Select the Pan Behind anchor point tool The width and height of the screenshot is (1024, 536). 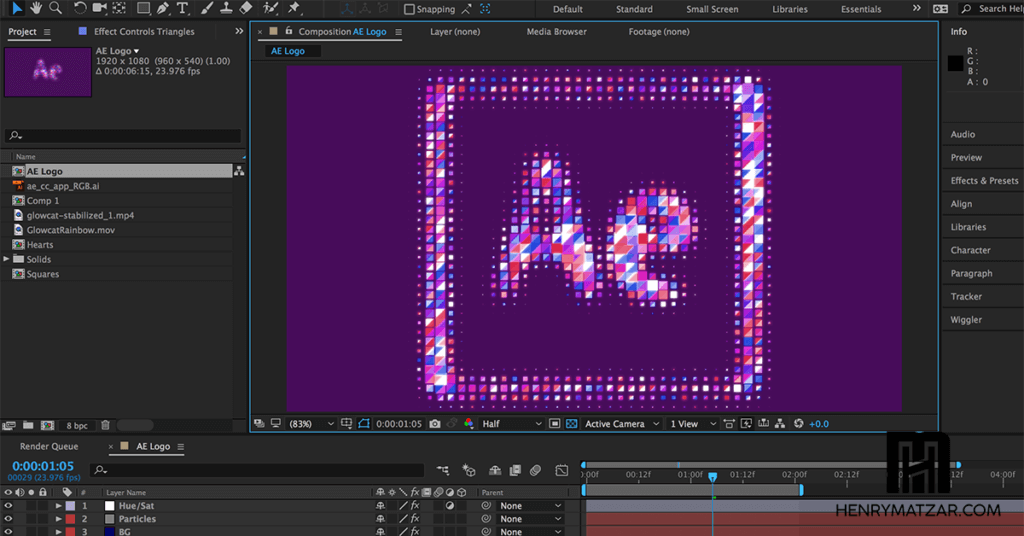[x=119, y=8]
